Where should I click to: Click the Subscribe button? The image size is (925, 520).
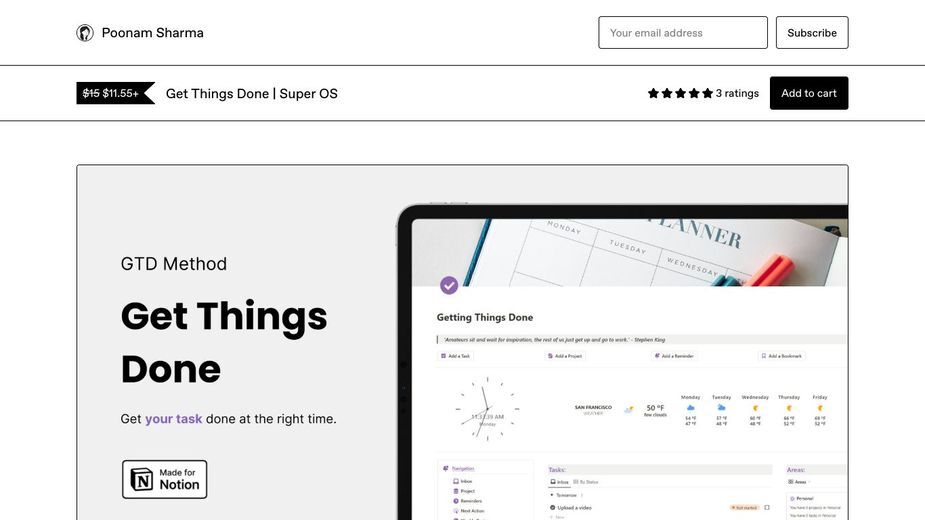pyautogui.click(x=812, y=32)
